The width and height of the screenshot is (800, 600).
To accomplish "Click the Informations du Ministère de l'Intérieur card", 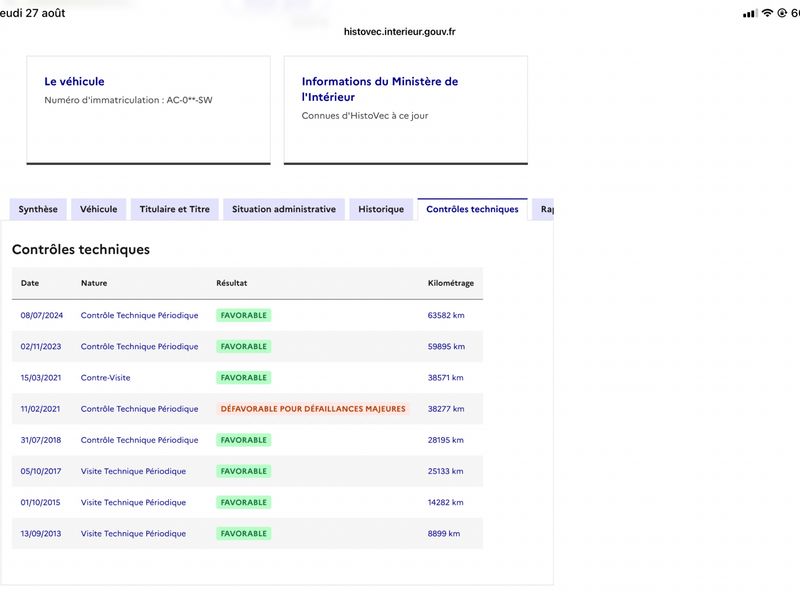I will [x=406, y=110].
